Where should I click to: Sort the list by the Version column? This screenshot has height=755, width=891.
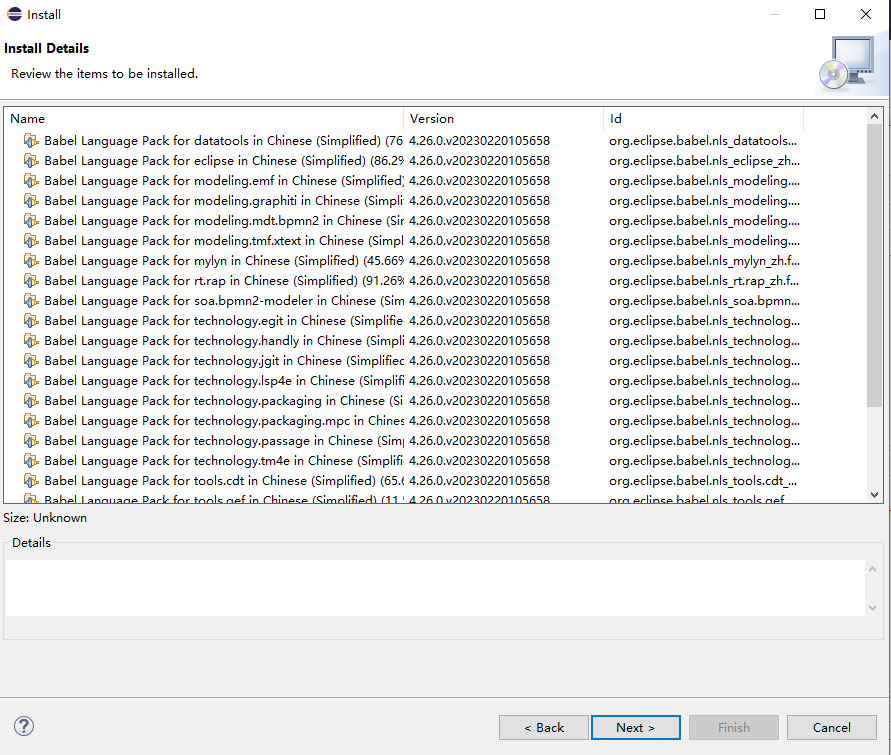[x=503, y=119]
